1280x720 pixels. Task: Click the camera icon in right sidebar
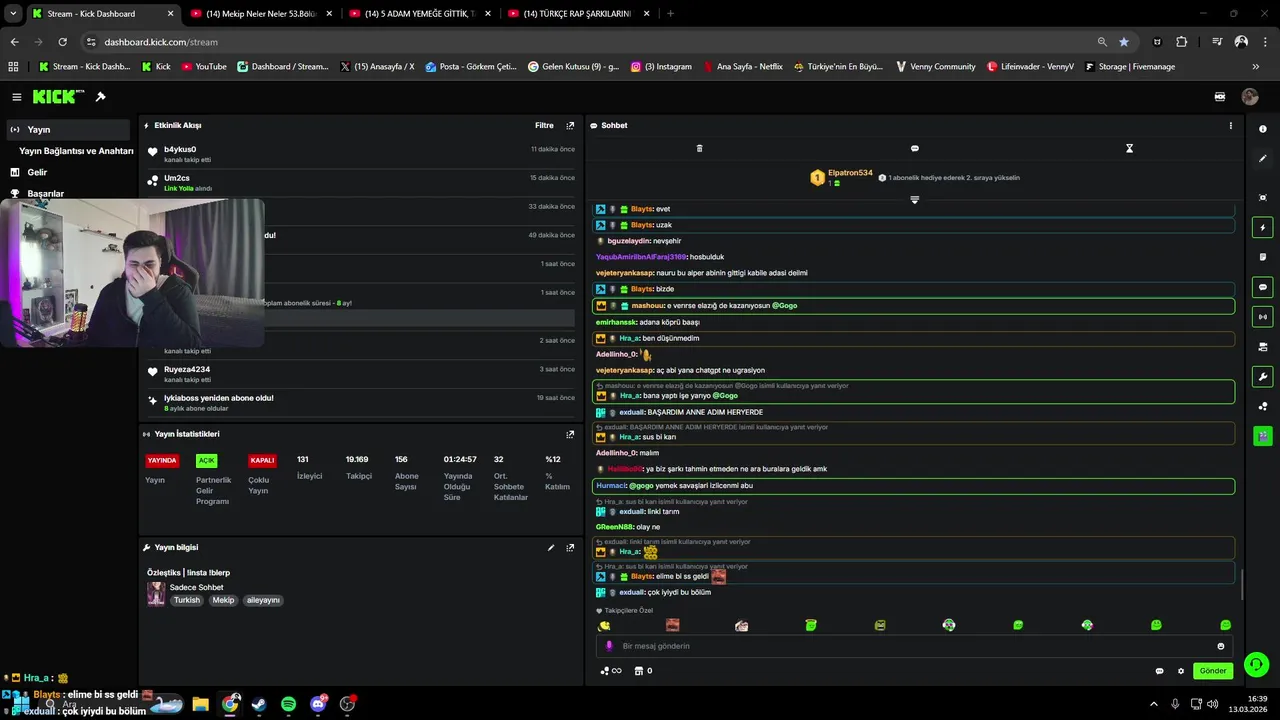1263,347
